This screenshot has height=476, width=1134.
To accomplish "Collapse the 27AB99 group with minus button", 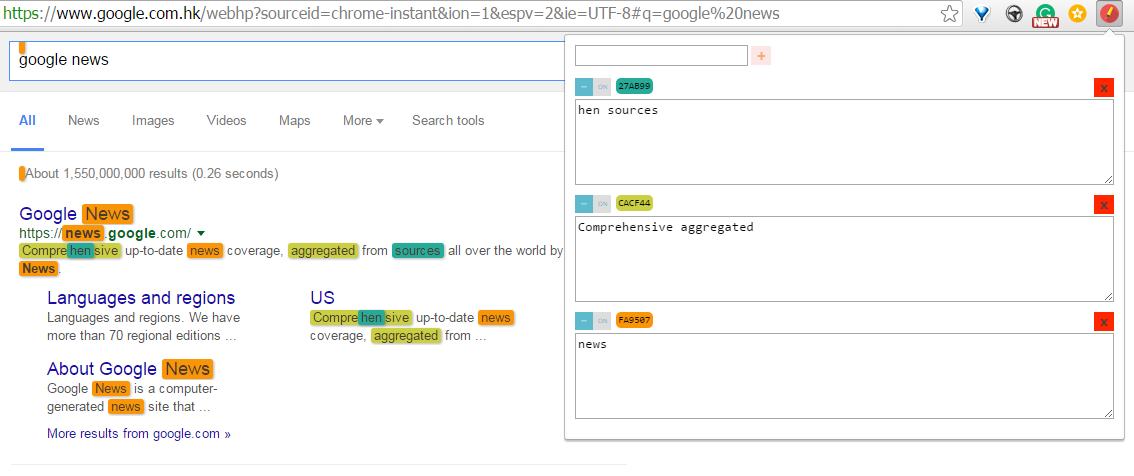I will click(584, 87).
